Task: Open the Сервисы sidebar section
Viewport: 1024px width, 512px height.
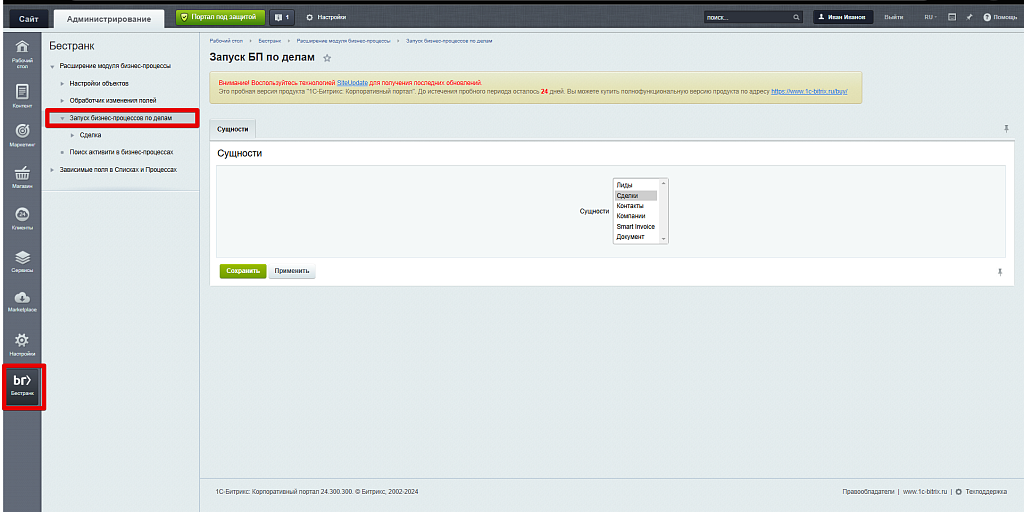Action: [x=22, y=261]
